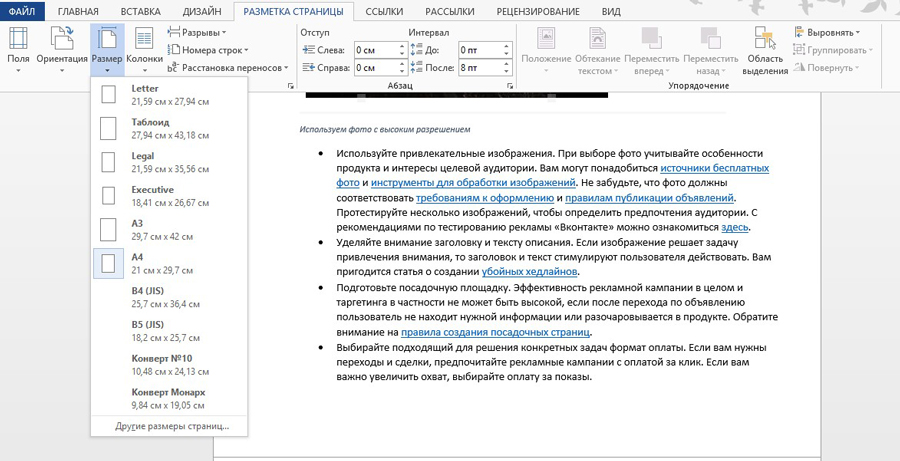Click the После spacing input field
This screenshot has height=461, width=900.
click(479, 68)
